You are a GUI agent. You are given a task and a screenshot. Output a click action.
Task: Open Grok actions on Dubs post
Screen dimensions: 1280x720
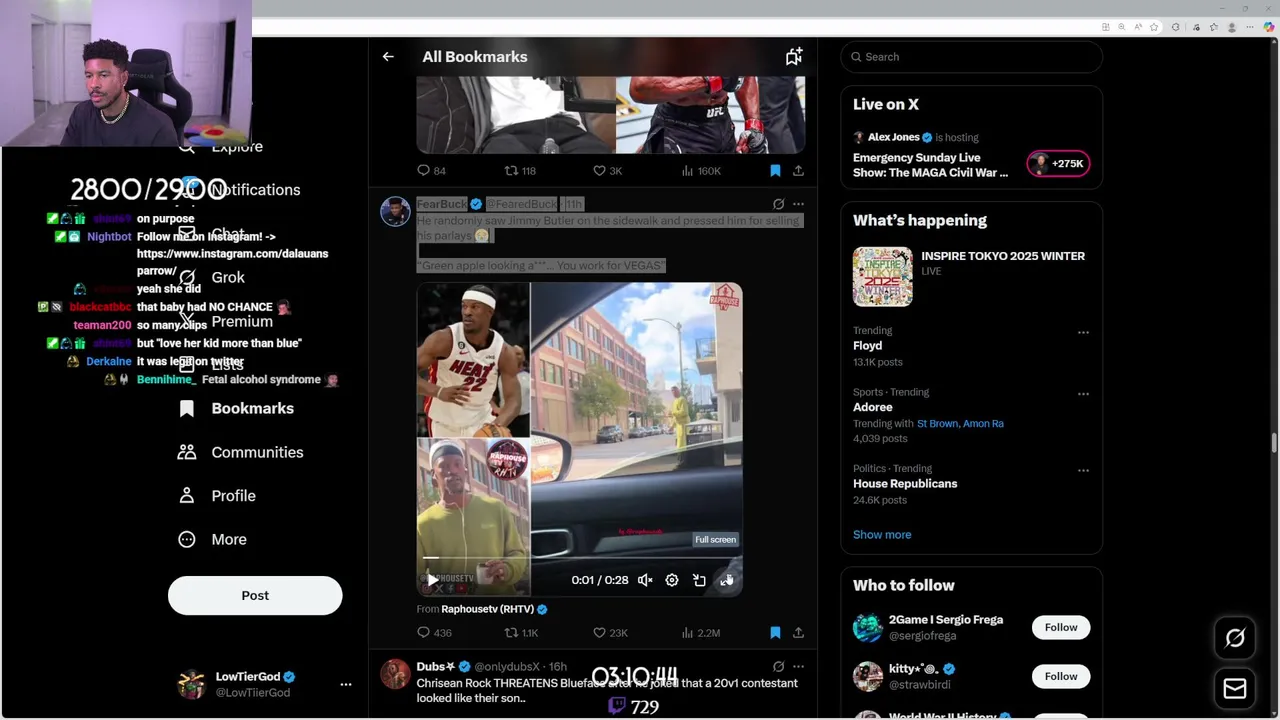(x=778, y=666)
